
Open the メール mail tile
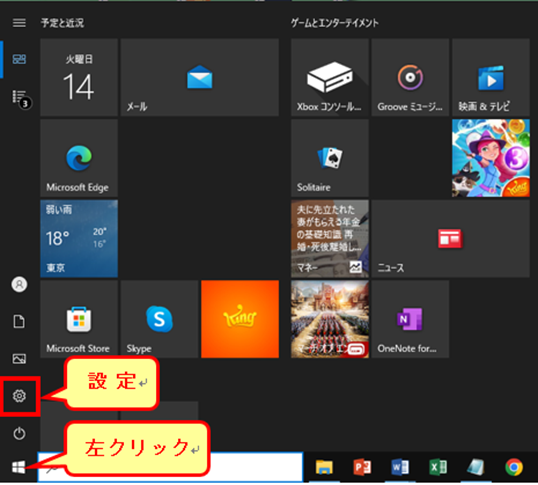pyautogui.click(x=200, y=78)
